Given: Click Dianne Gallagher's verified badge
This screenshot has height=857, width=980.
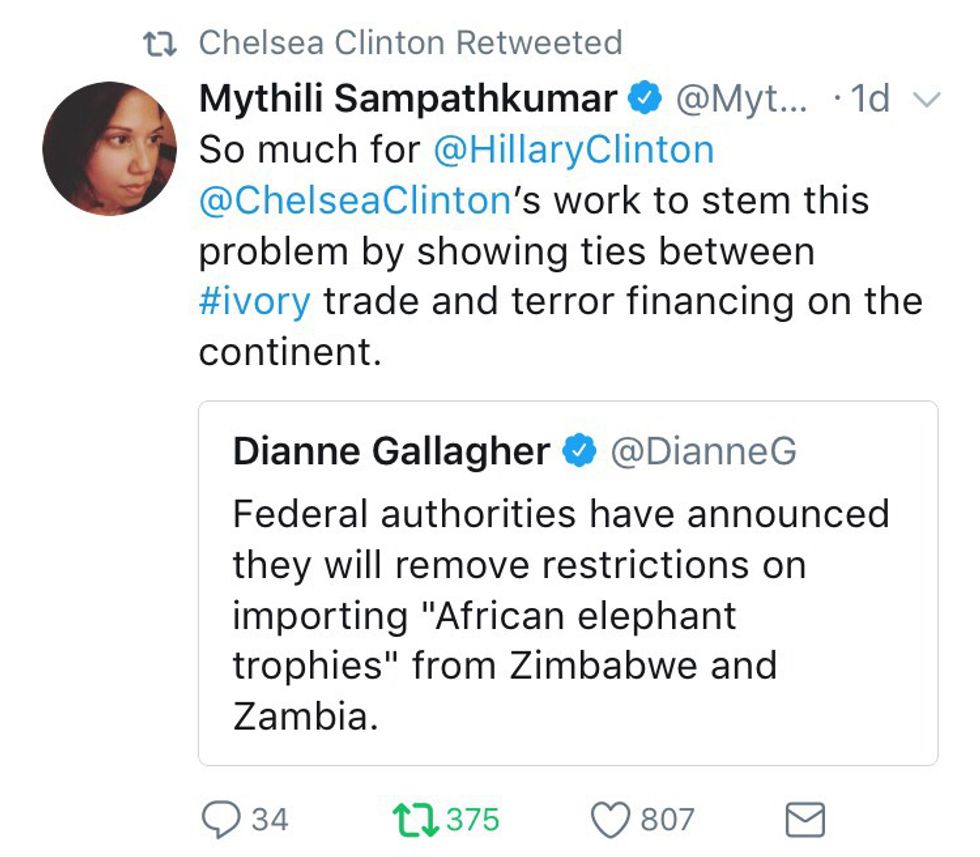Looking at the screenshot, I should tap(578, 452).
